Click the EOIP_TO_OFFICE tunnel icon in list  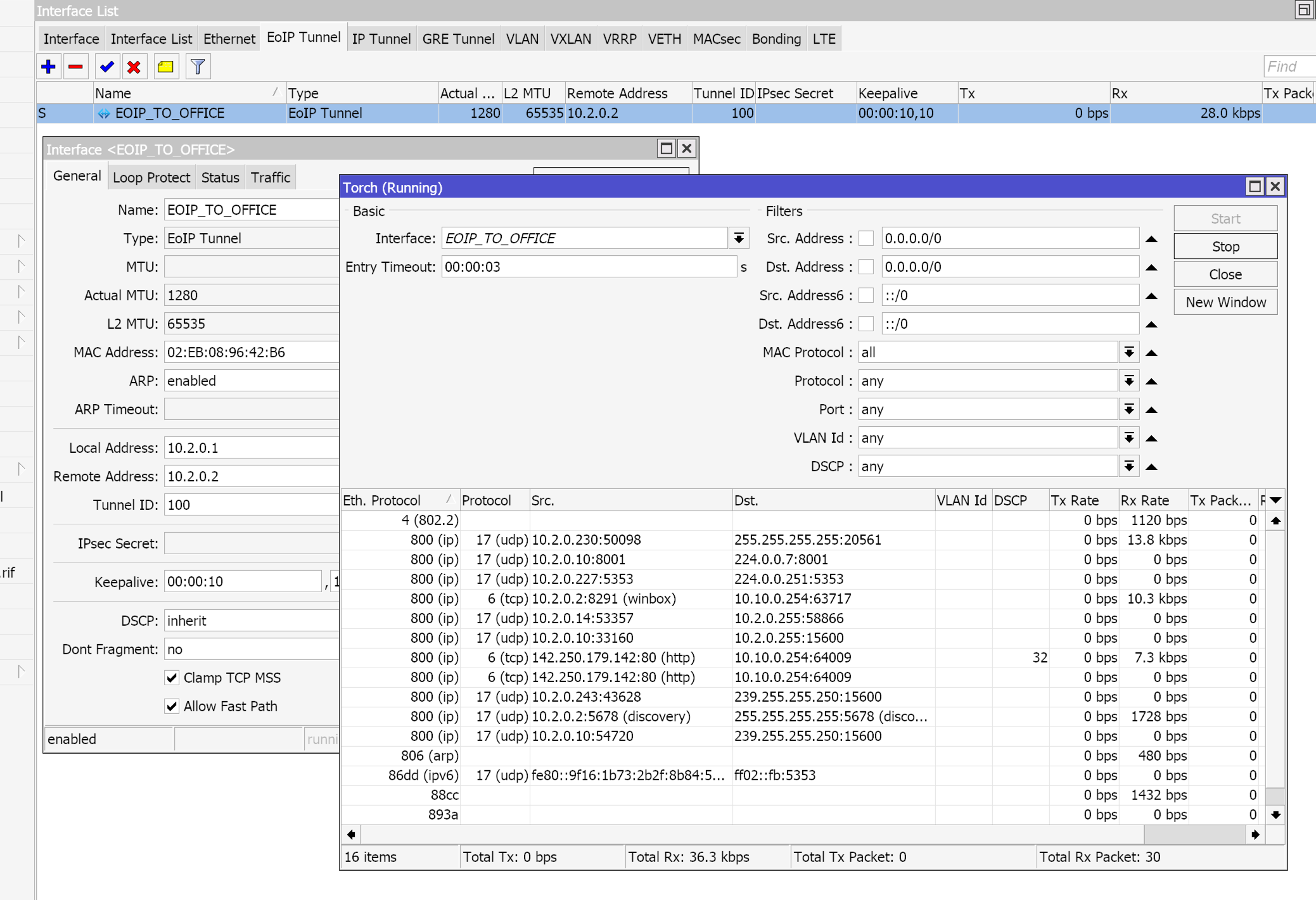(x=105, y=113)
